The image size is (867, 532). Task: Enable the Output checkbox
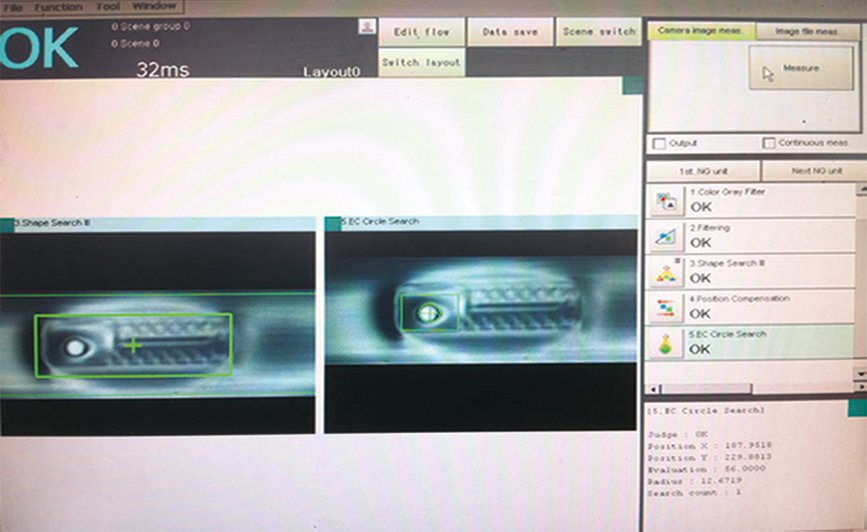(658, 144)
